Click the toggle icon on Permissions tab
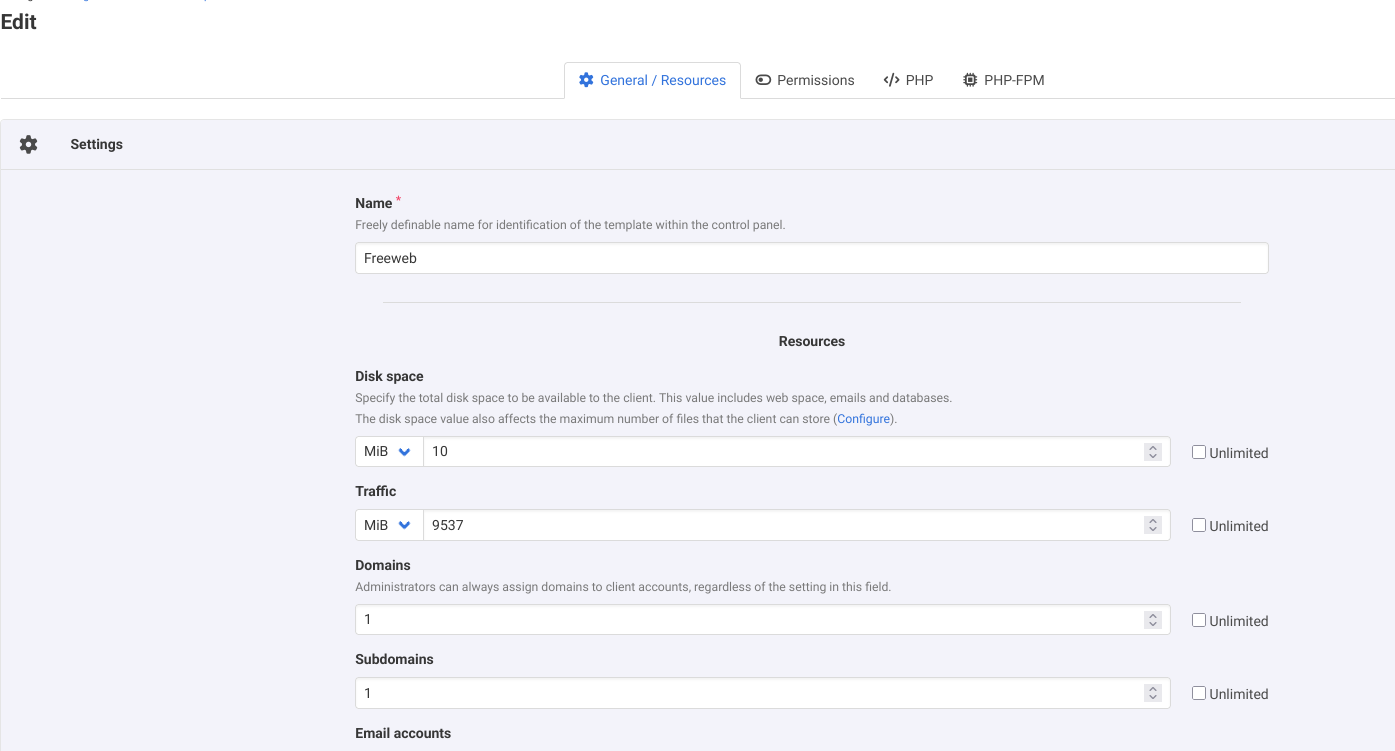 pos(763,80)
